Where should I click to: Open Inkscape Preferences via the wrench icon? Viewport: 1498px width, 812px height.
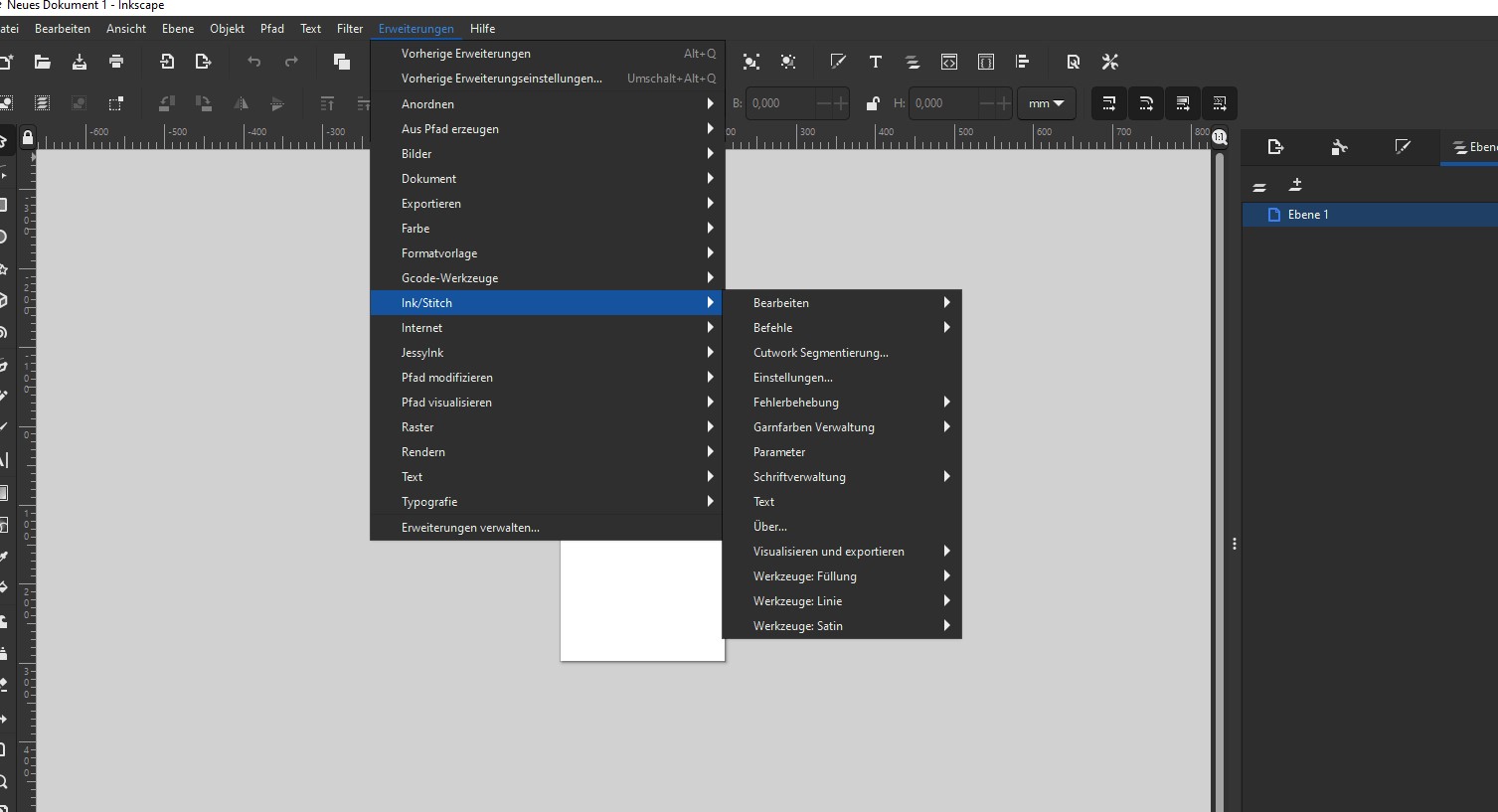1109,62
